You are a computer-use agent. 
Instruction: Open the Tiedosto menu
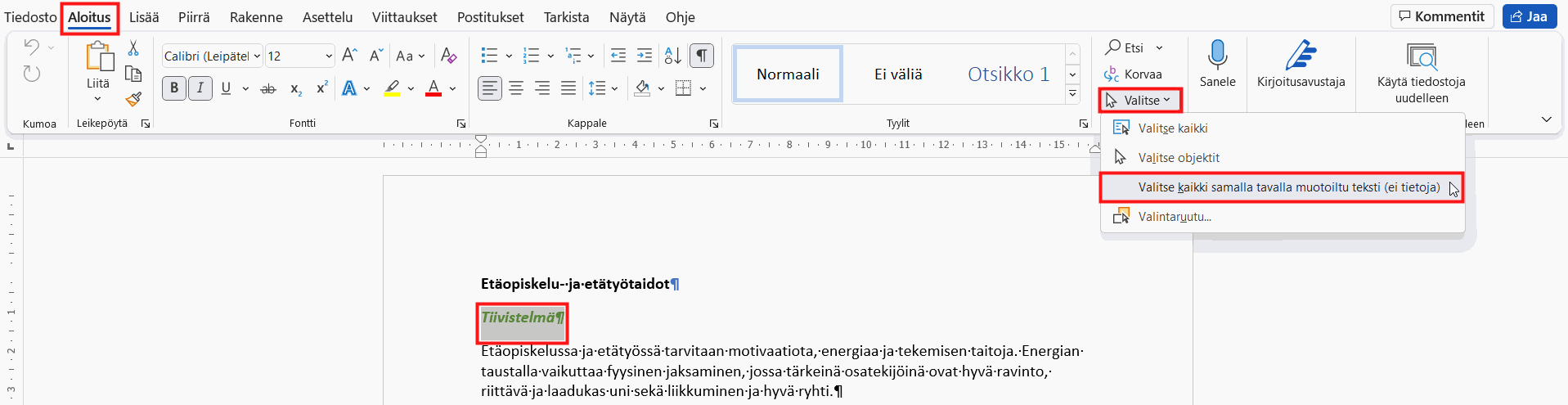pos(30,17)
